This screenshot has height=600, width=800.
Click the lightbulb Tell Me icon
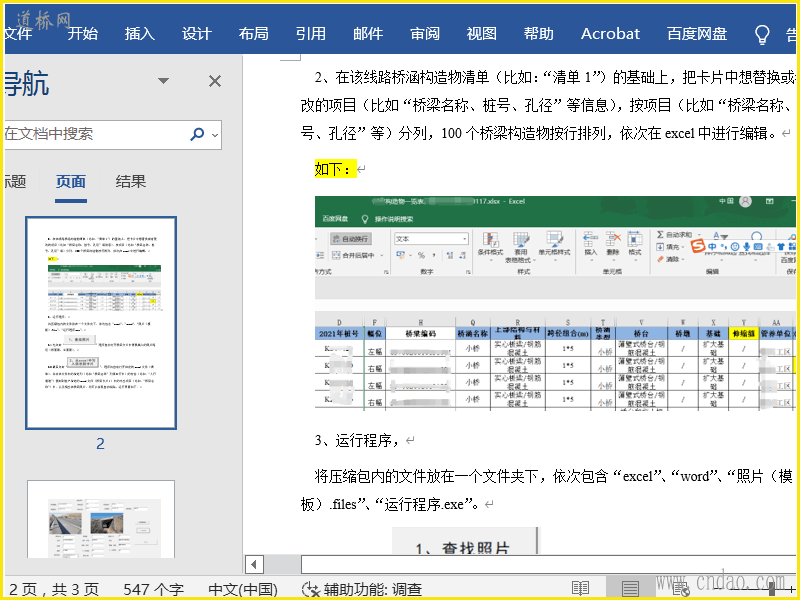(x=762, y=34)
